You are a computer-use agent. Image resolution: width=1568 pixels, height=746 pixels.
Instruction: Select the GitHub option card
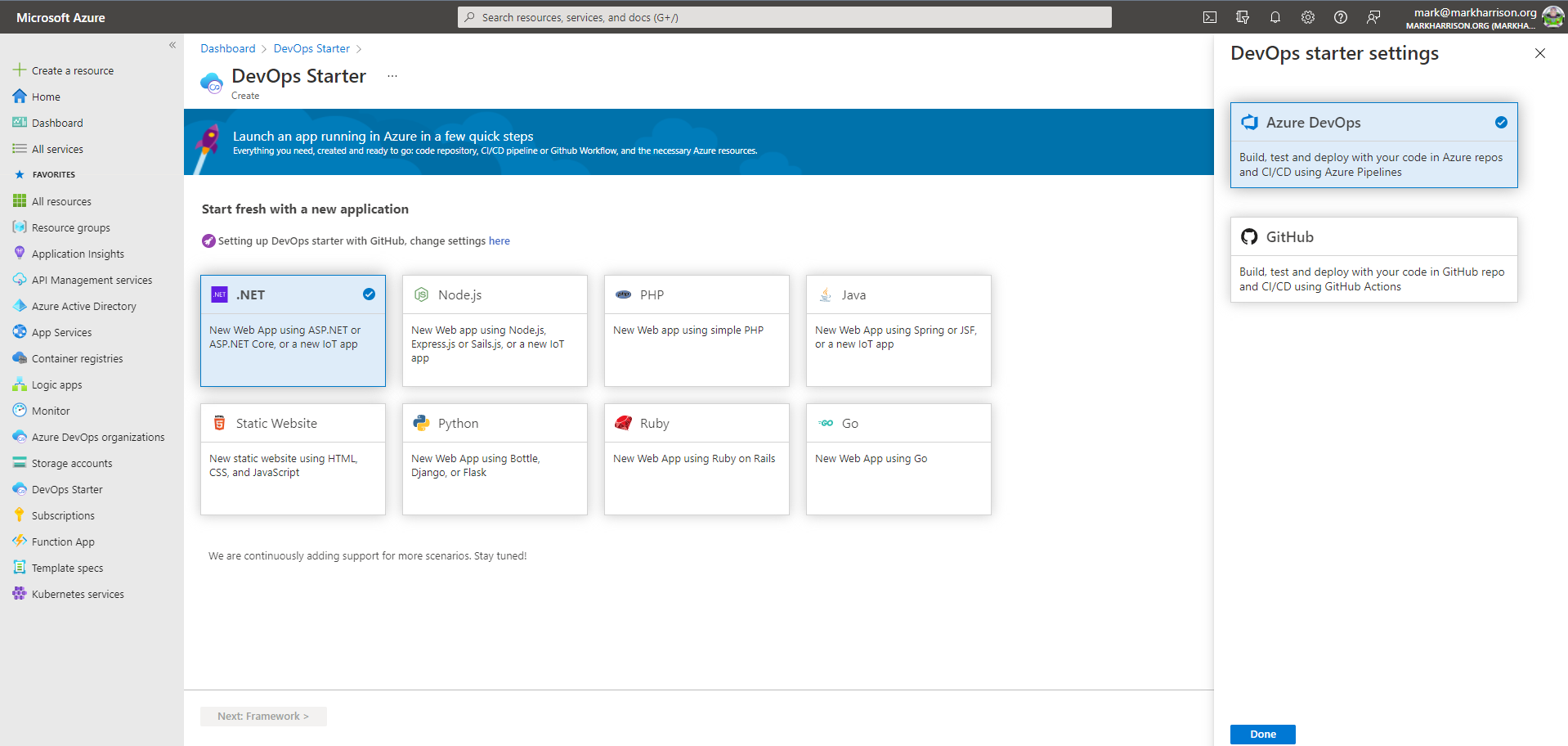pyautogui.click(x=1373, y=259)
